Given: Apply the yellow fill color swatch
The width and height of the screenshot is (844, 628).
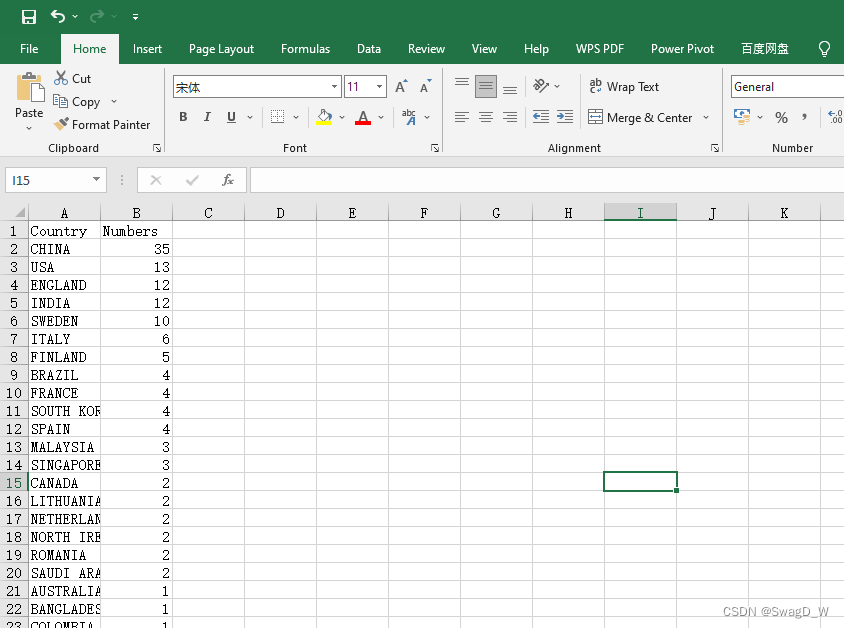Looking at the screenshot, I should coord(324,117).
